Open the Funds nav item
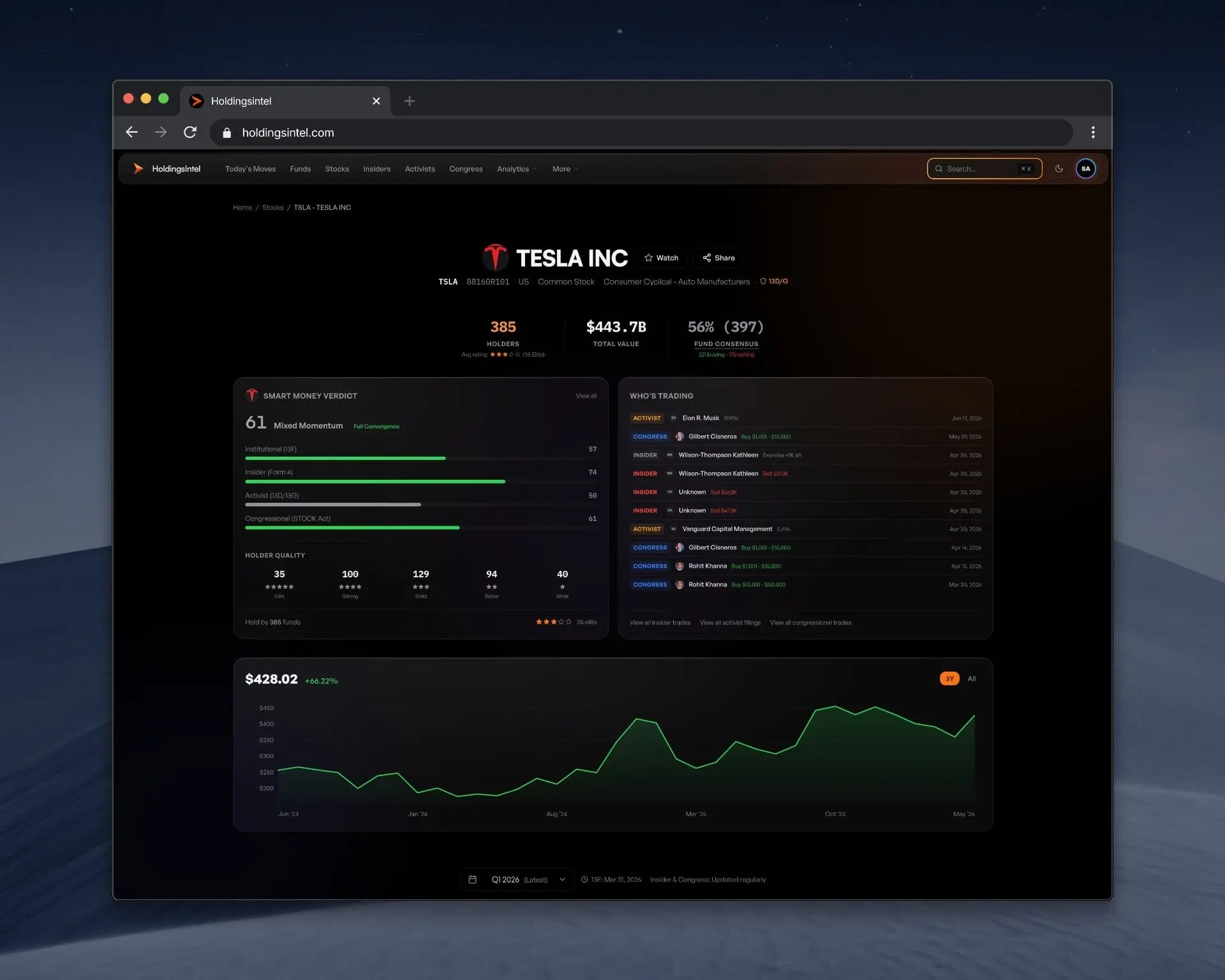This screenshot has height=980, width=1225. pos(300,169)
